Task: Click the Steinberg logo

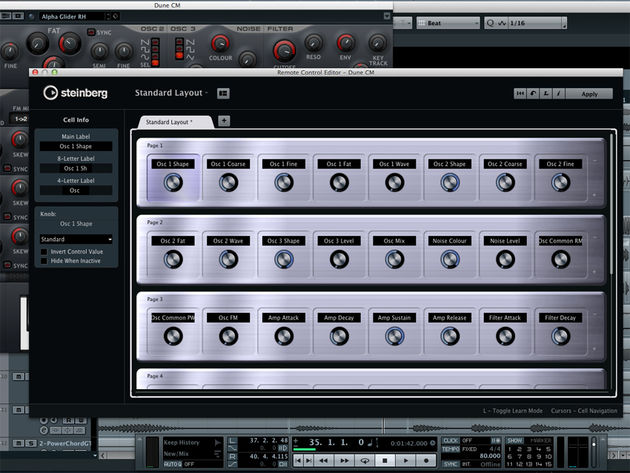Action: click(75, 93)
